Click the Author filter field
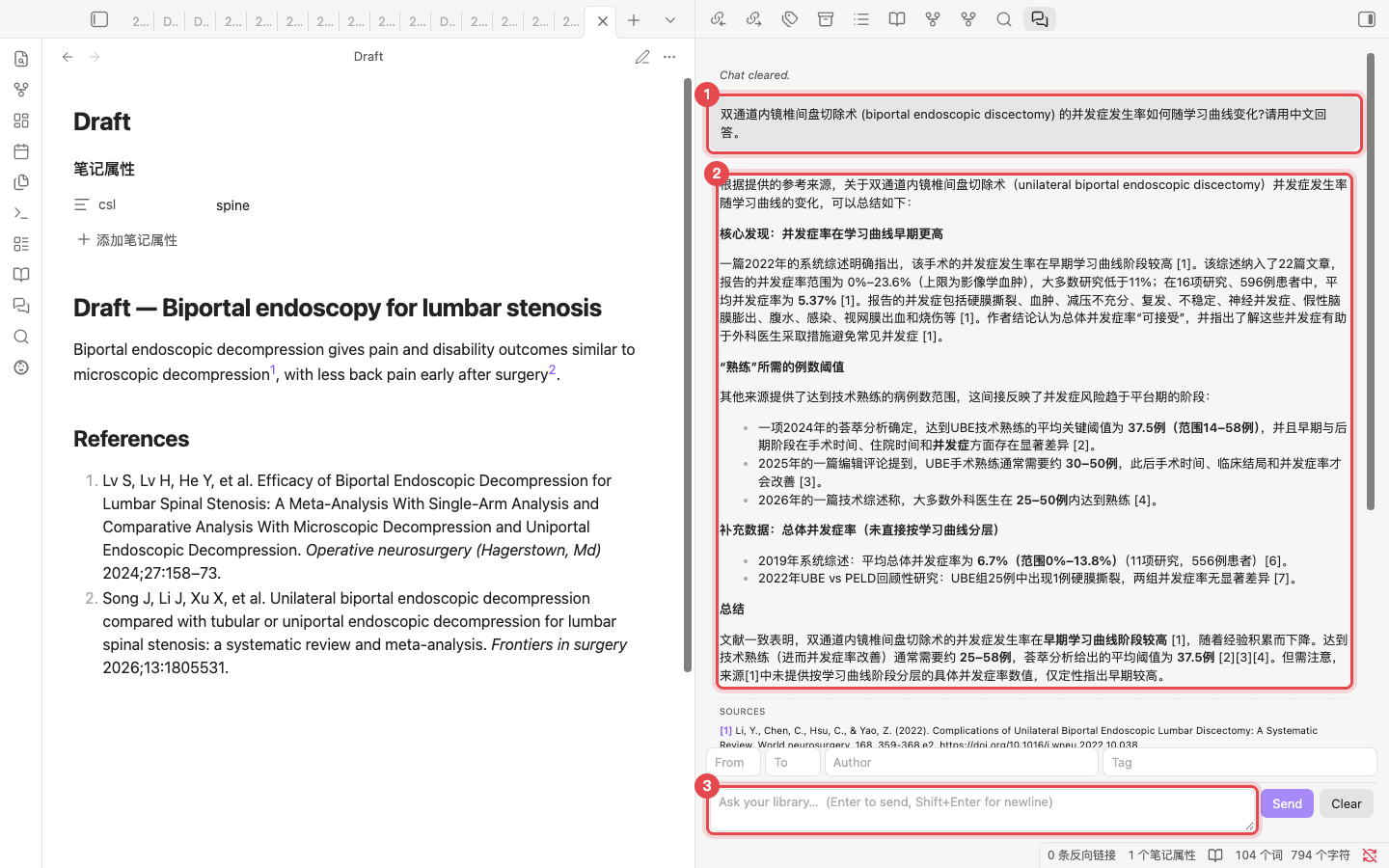 pyautogui.click(x=962, y=762)
